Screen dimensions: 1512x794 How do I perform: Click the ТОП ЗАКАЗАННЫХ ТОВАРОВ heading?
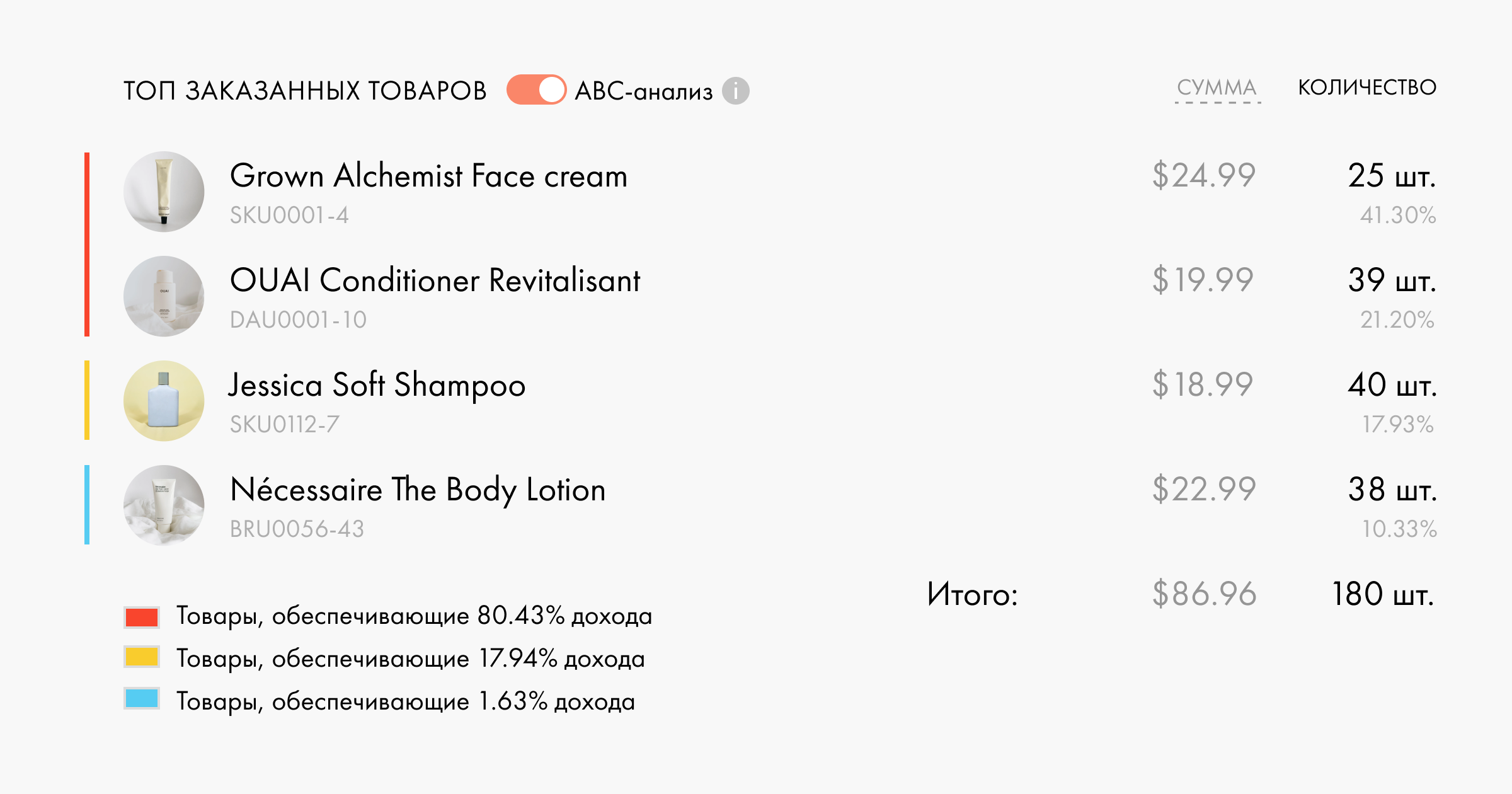[x=305, y=91]
